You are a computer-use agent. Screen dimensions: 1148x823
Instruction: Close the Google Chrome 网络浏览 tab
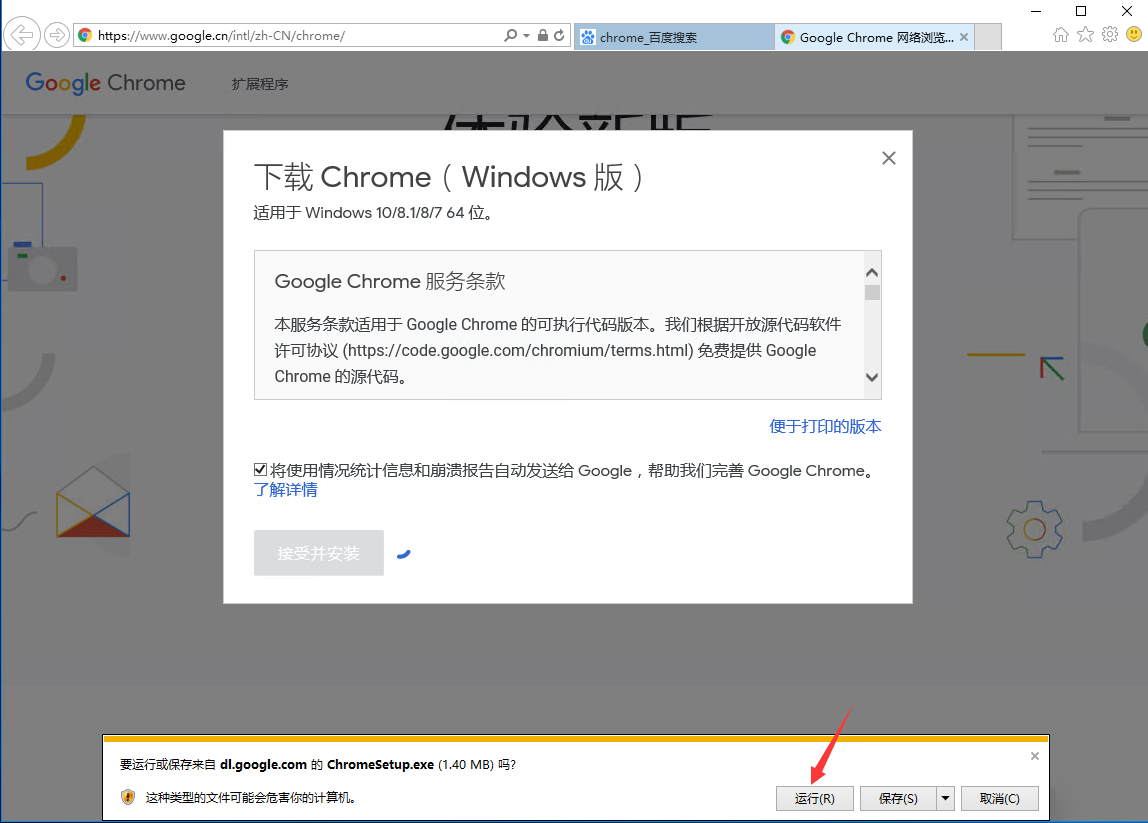[x=964, y=37]
